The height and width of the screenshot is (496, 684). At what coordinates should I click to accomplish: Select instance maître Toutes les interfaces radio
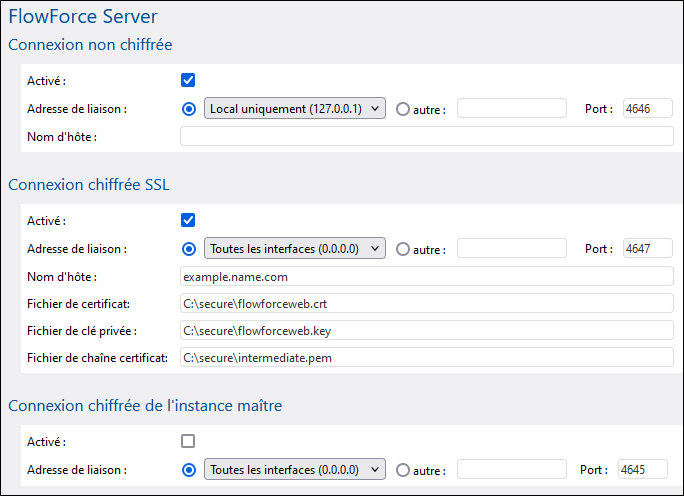click(190, 468)
